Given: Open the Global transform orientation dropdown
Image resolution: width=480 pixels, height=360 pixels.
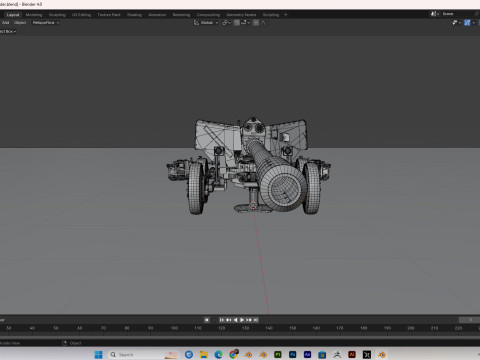Looking at the screenshot, I should click(206, 23).
